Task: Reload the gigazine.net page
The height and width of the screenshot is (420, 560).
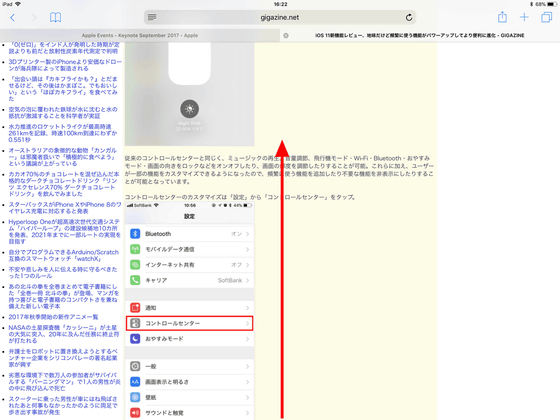Action: point(409,17)
